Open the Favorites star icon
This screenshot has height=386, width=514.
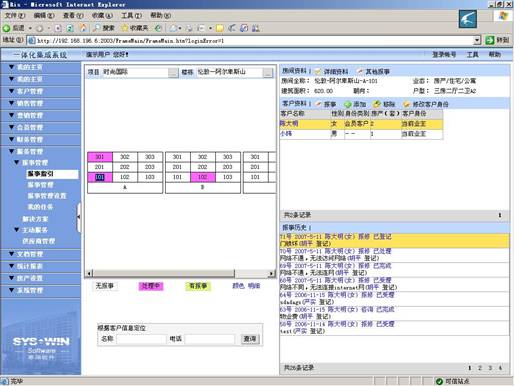click(x=125, y=28)
